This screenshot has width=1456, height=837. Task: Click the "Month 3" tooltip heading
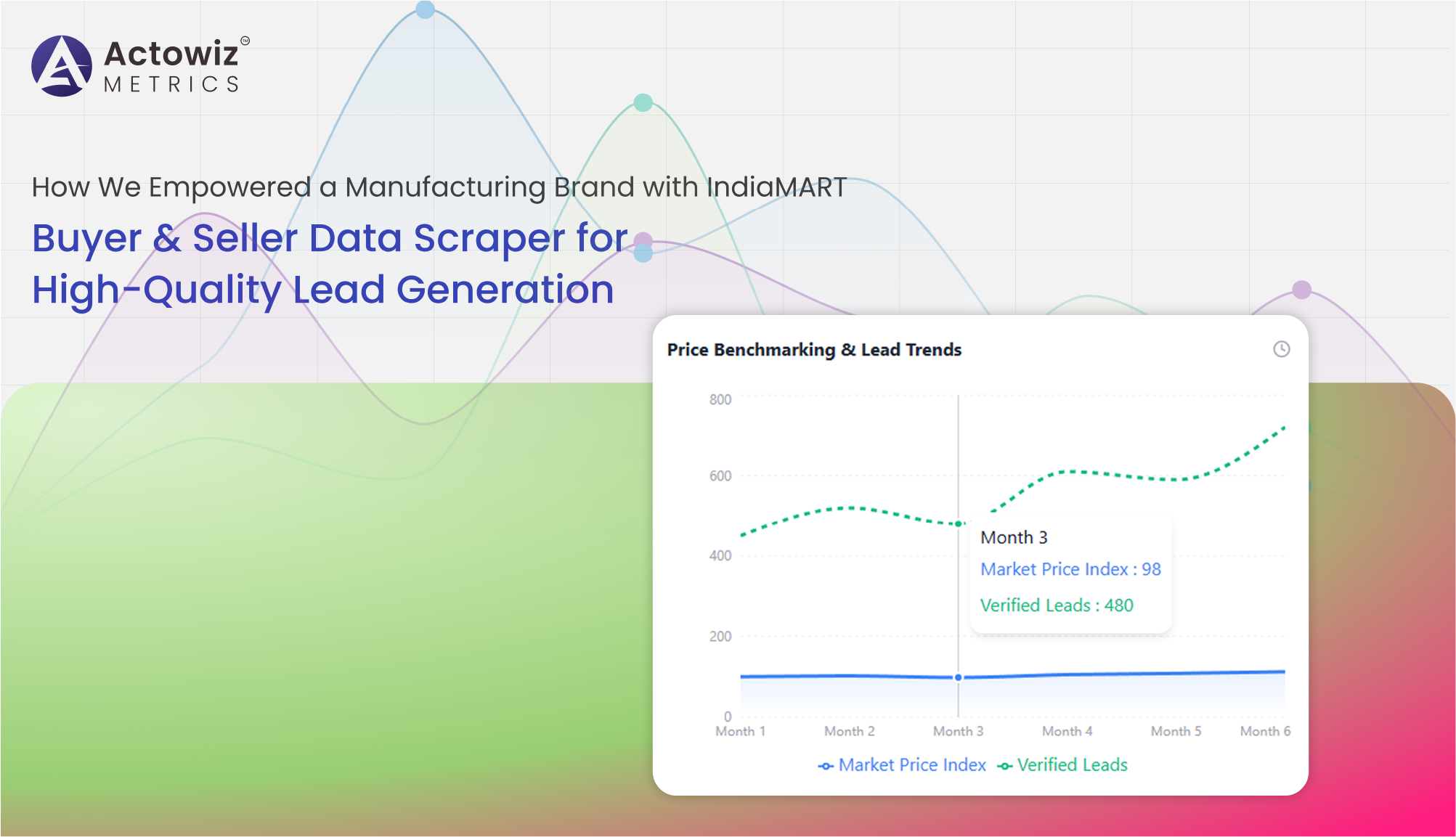[1014, 537]
